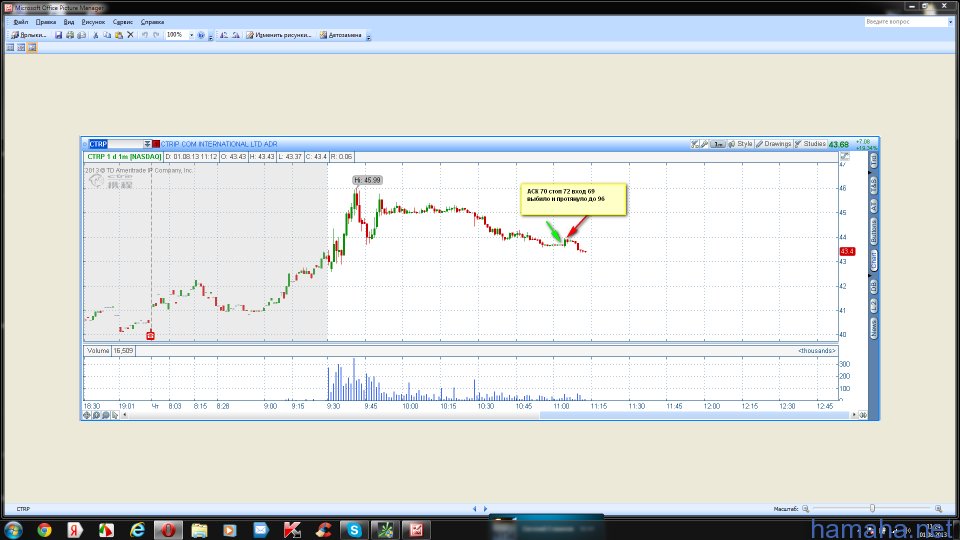Viewport: 960px width, 540px height.
Task: Open the Рисунок menu
Action: click(93, 22)
